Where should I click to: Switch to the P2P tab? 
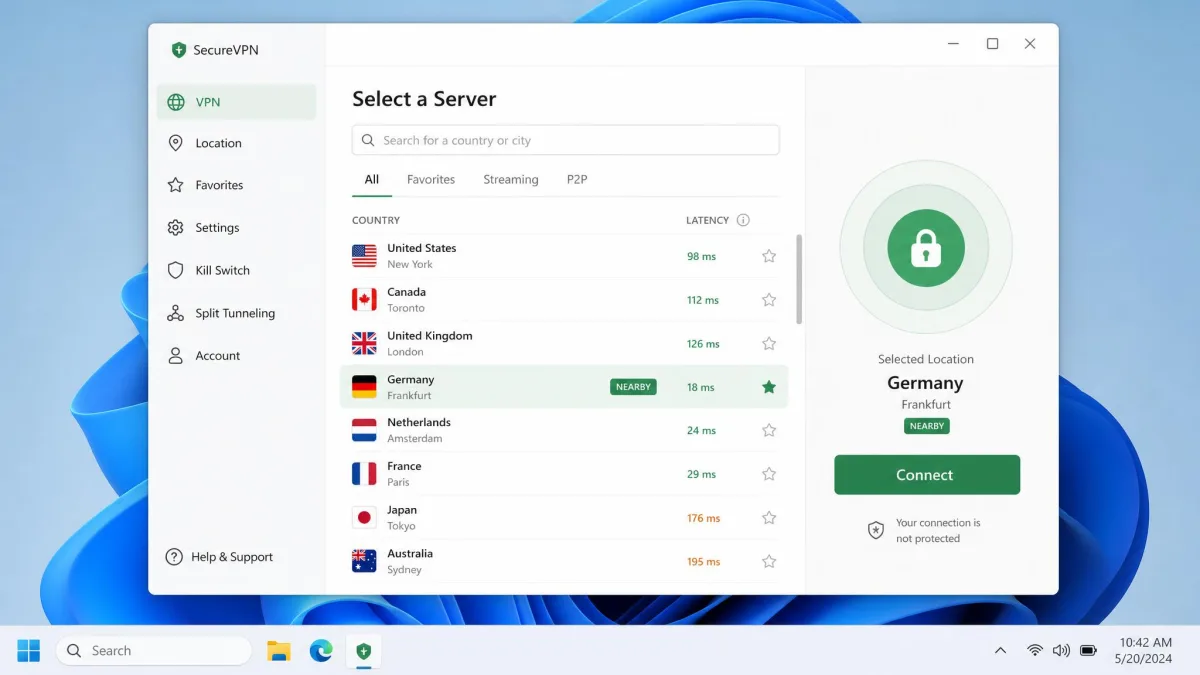pyautogui.click(x=577, y=180)
